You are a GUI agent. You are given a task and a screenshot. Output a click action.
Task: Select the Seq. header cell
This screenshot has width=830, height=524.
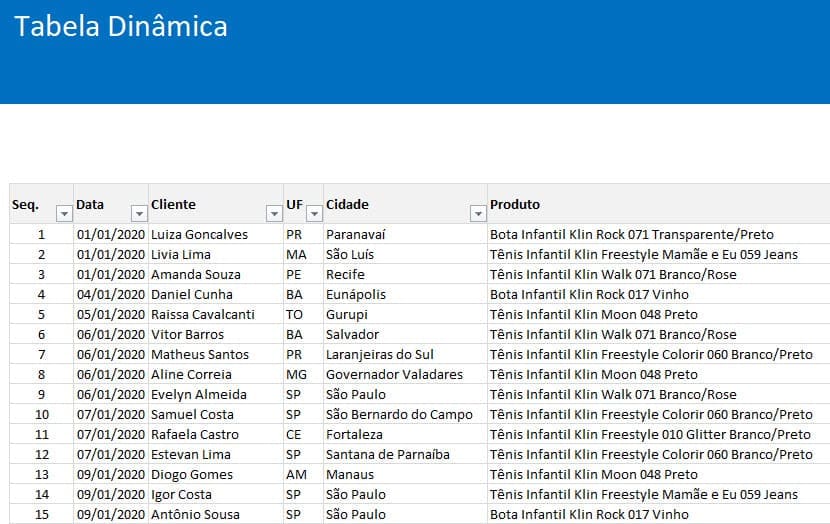[x=41, y=204]
